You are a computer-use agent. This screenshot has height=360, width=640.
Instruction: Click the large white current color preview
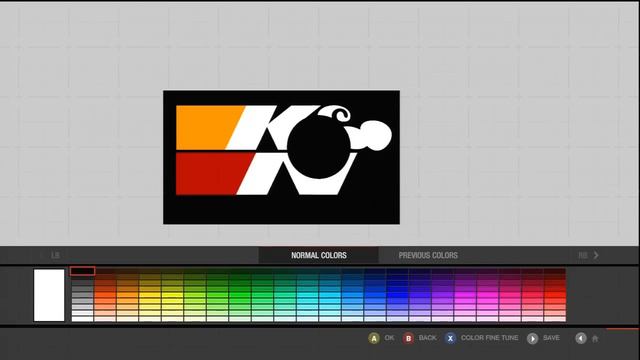49,295
